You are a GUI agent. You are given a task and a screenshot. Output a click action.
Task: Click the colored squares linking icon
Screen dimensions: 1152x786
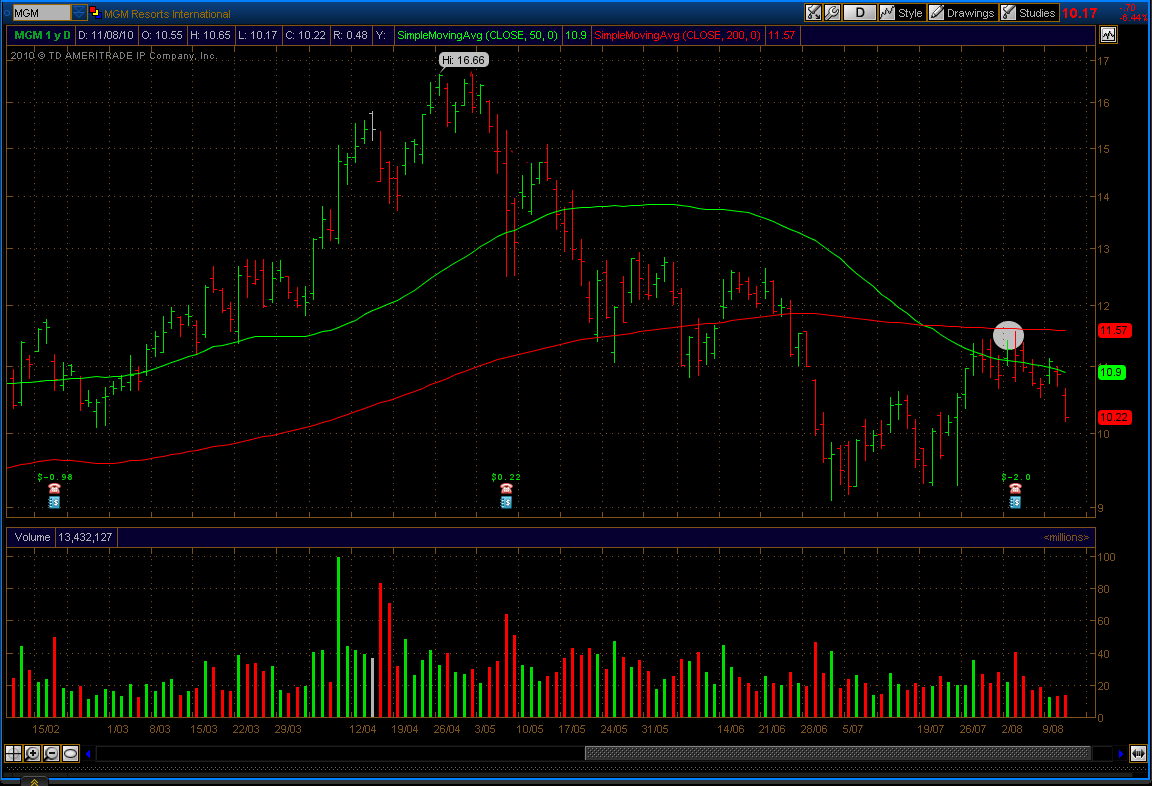pyautogui.click(x=94, y=12)
